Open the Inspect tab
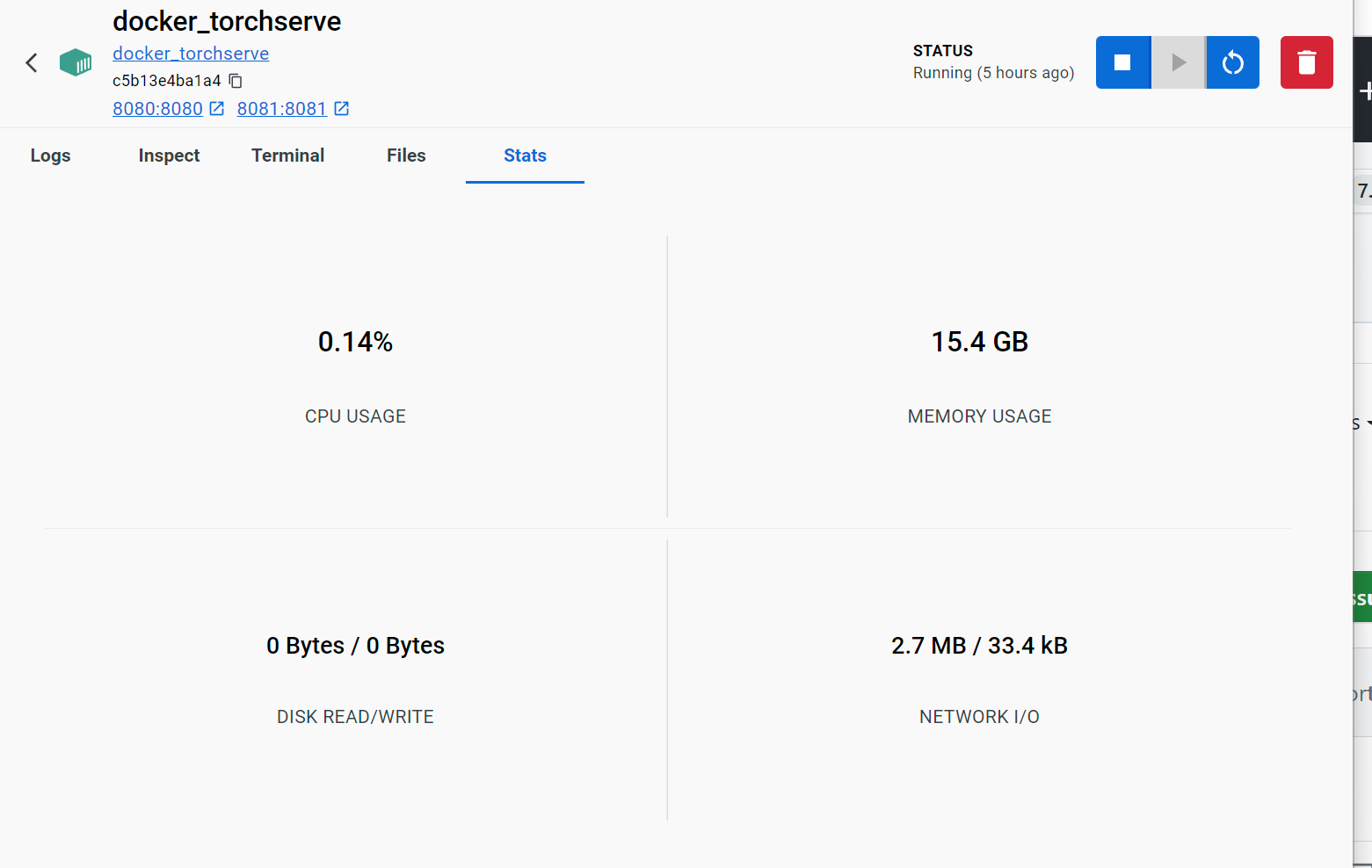The width and height of the screenshot is (1372, 868). pos(169,156)
